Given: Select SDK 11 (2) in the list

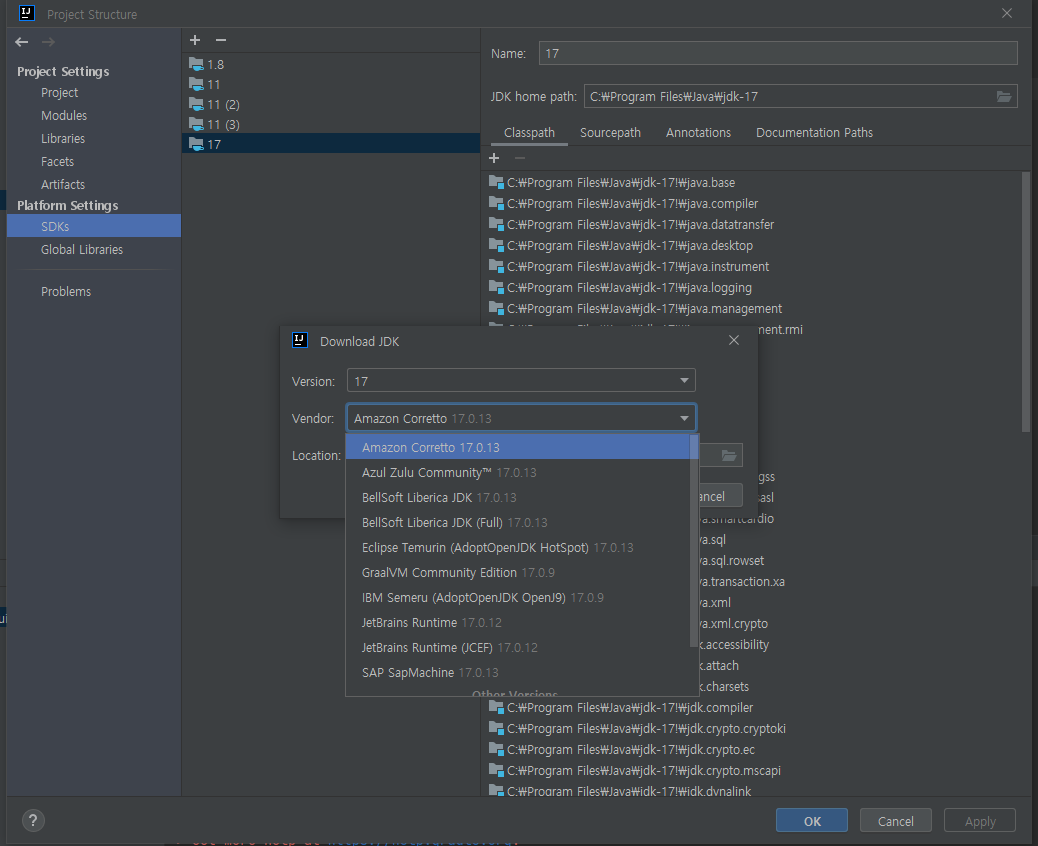Looking at the screenshot, I should point(330,105).
